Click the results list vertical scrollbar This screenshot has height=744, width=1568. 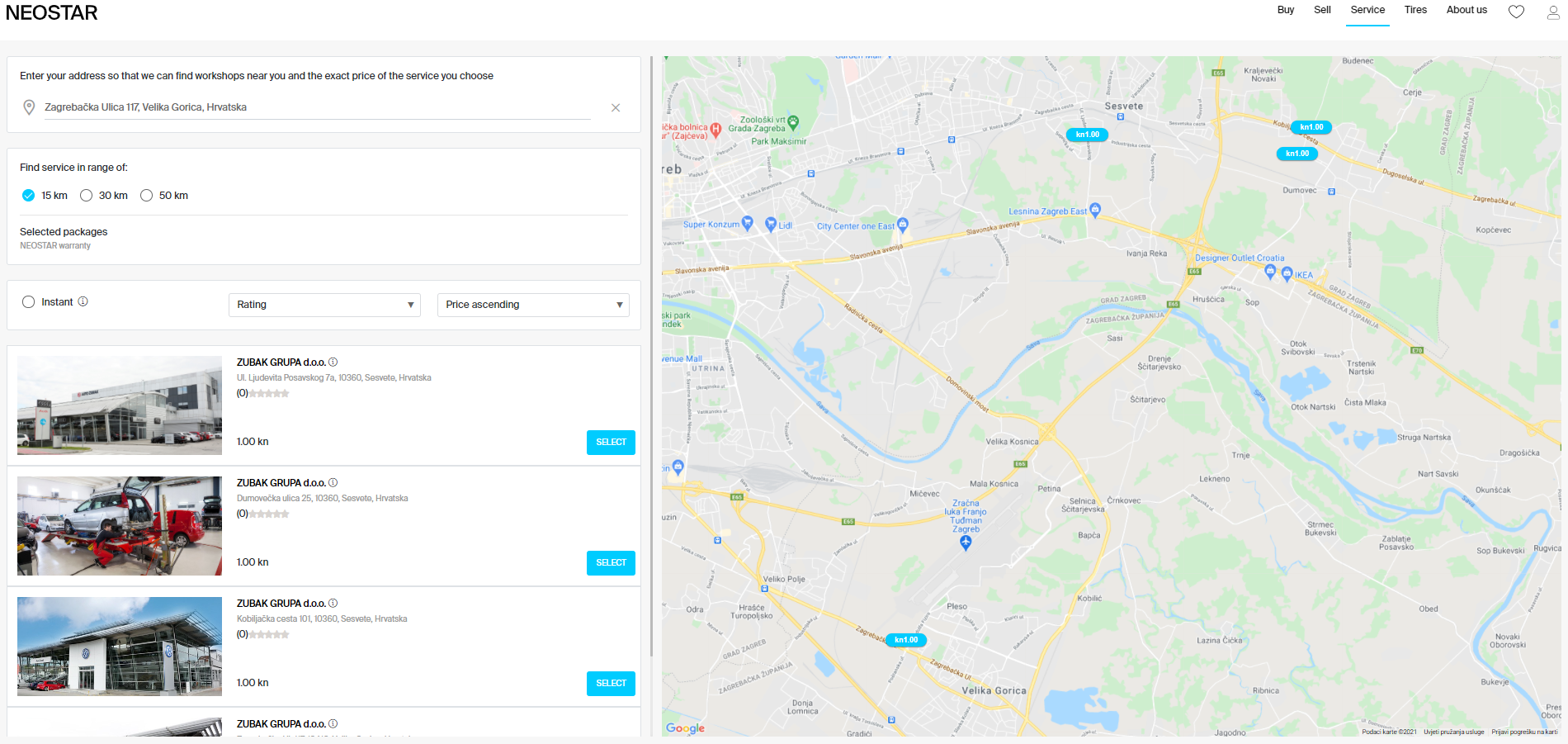click(x=651, y=355)
